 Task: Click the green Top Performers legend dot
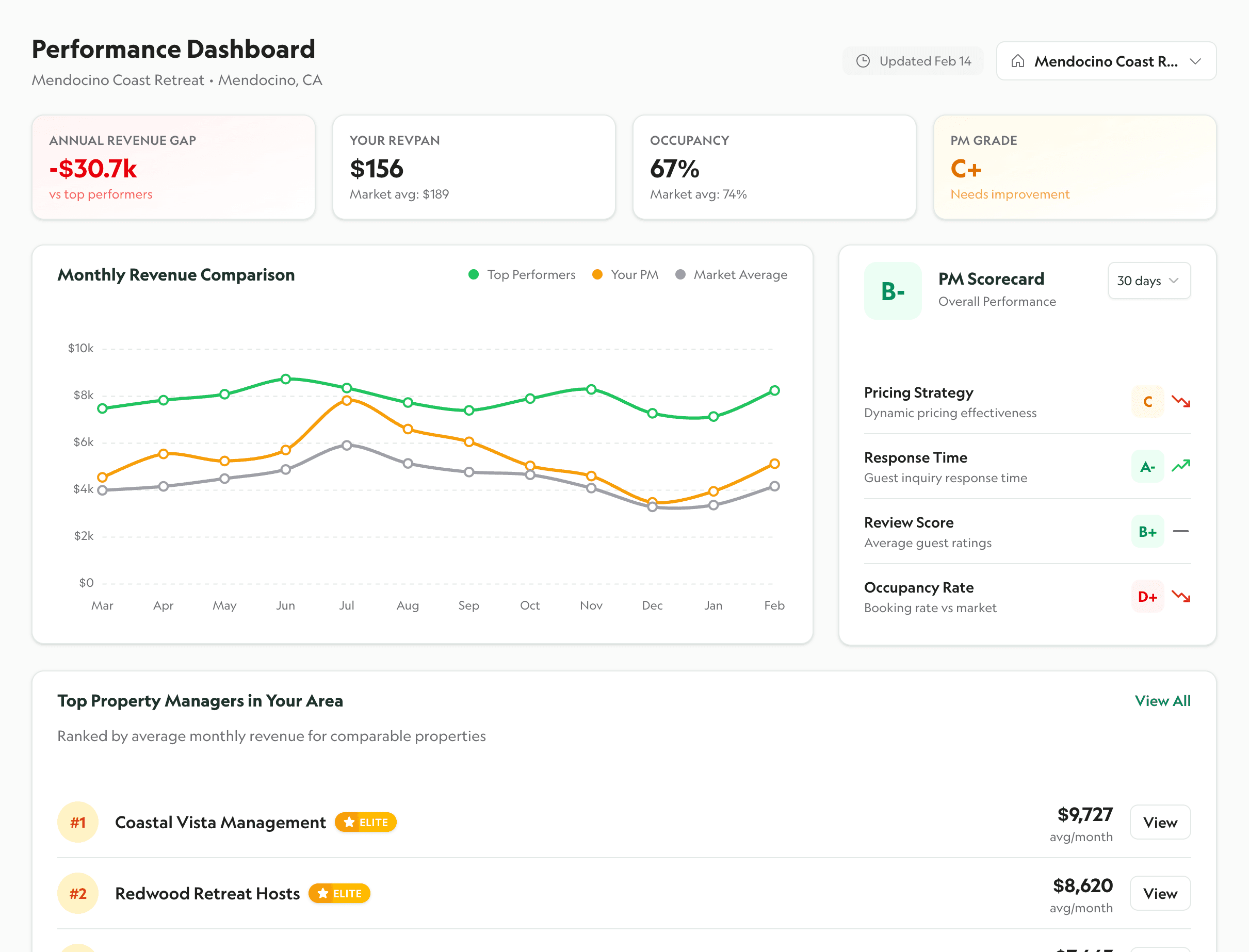474,275
